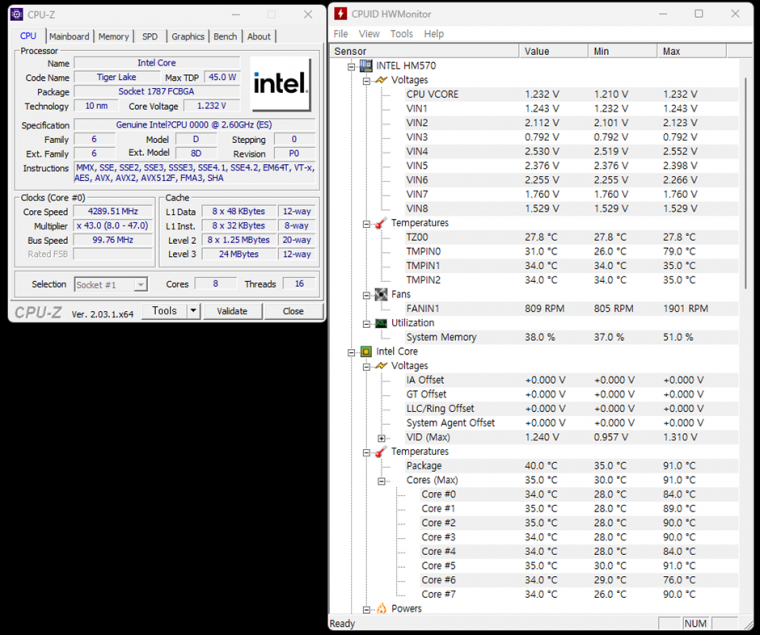The image size is (760, 635).
Task: Click the Min column header
Action: (623, 51)
